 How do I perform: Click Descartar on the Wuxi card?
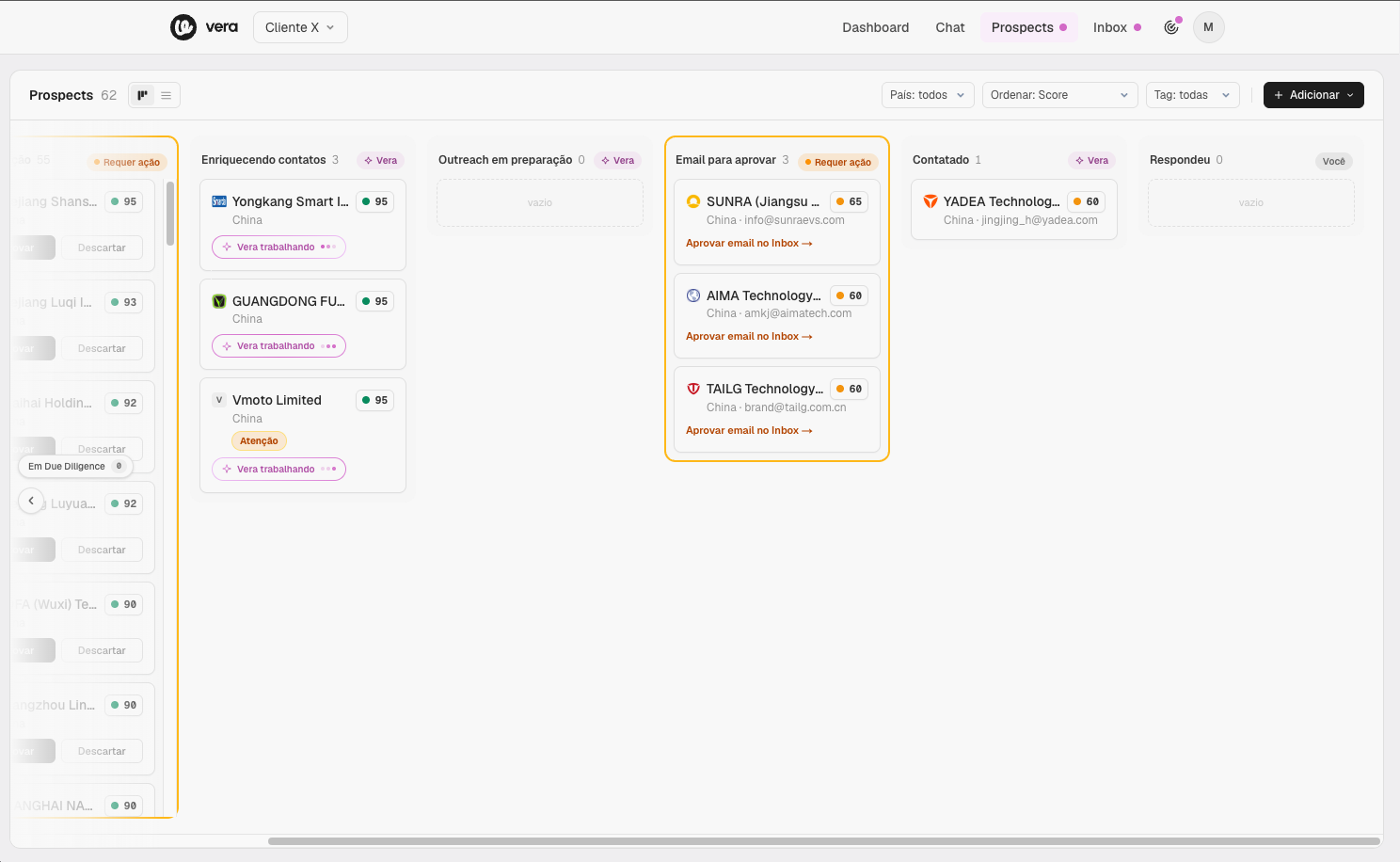pyautogui.click(x=102, y=650)
